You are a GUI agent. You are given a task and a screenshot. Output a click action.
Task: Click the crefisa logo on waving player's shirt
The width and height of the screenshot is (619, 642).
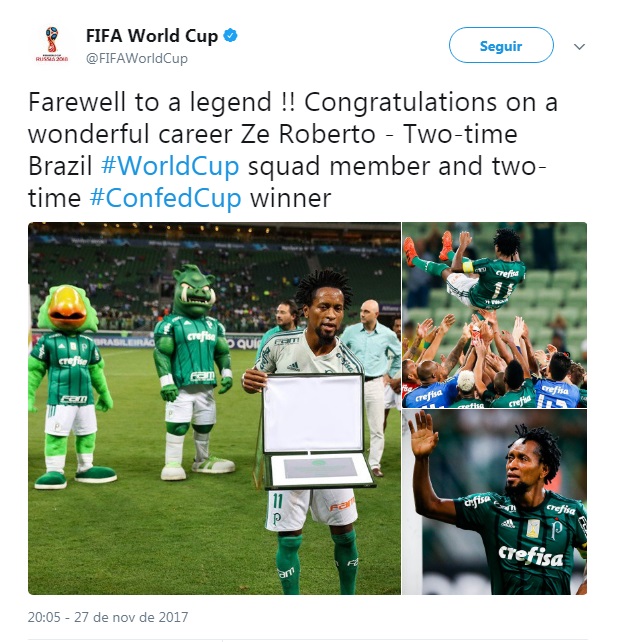pos(531,556)
